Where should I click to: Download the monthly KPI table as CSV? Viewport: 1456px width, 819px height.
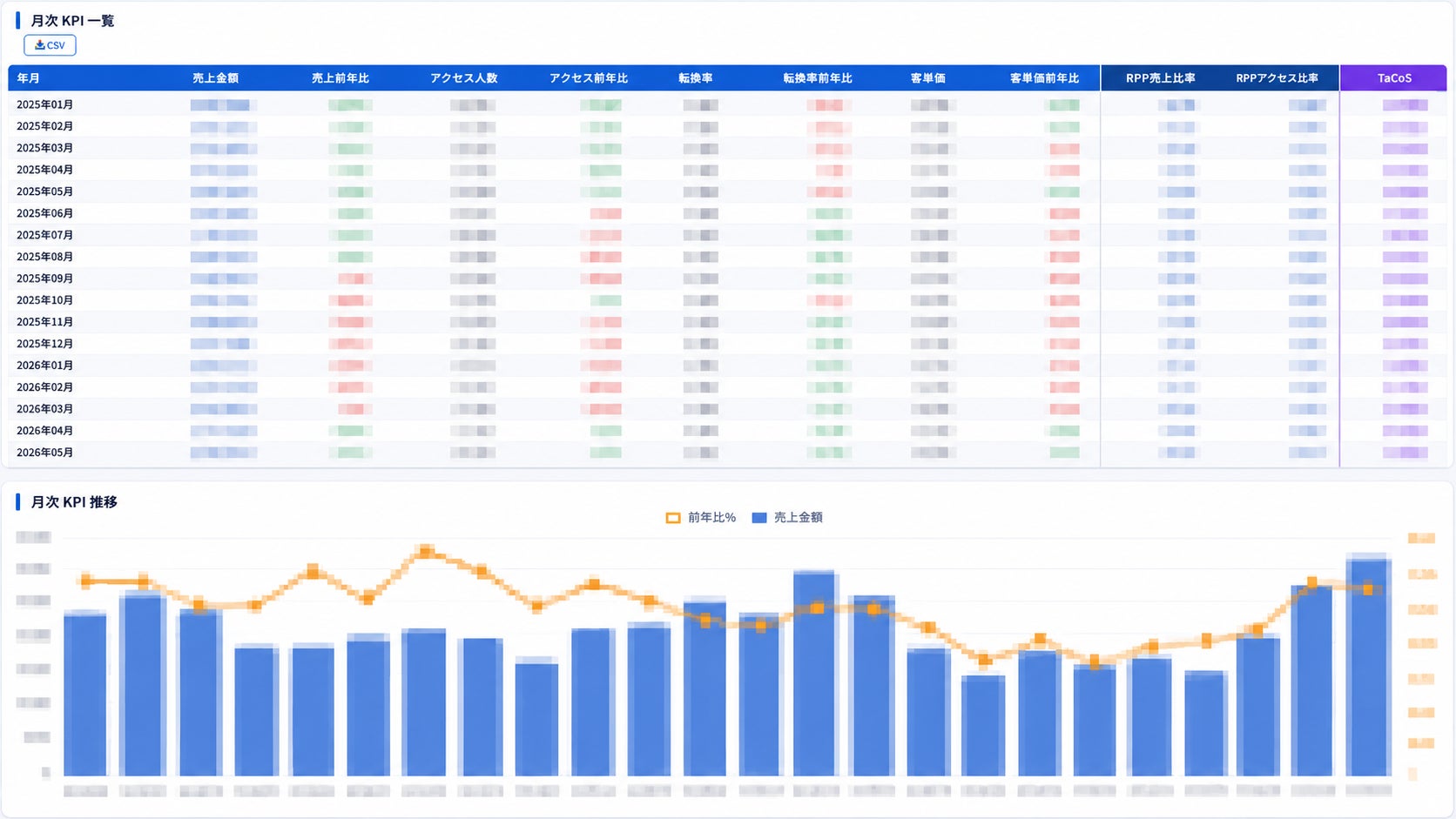click(x=50, y=45)
